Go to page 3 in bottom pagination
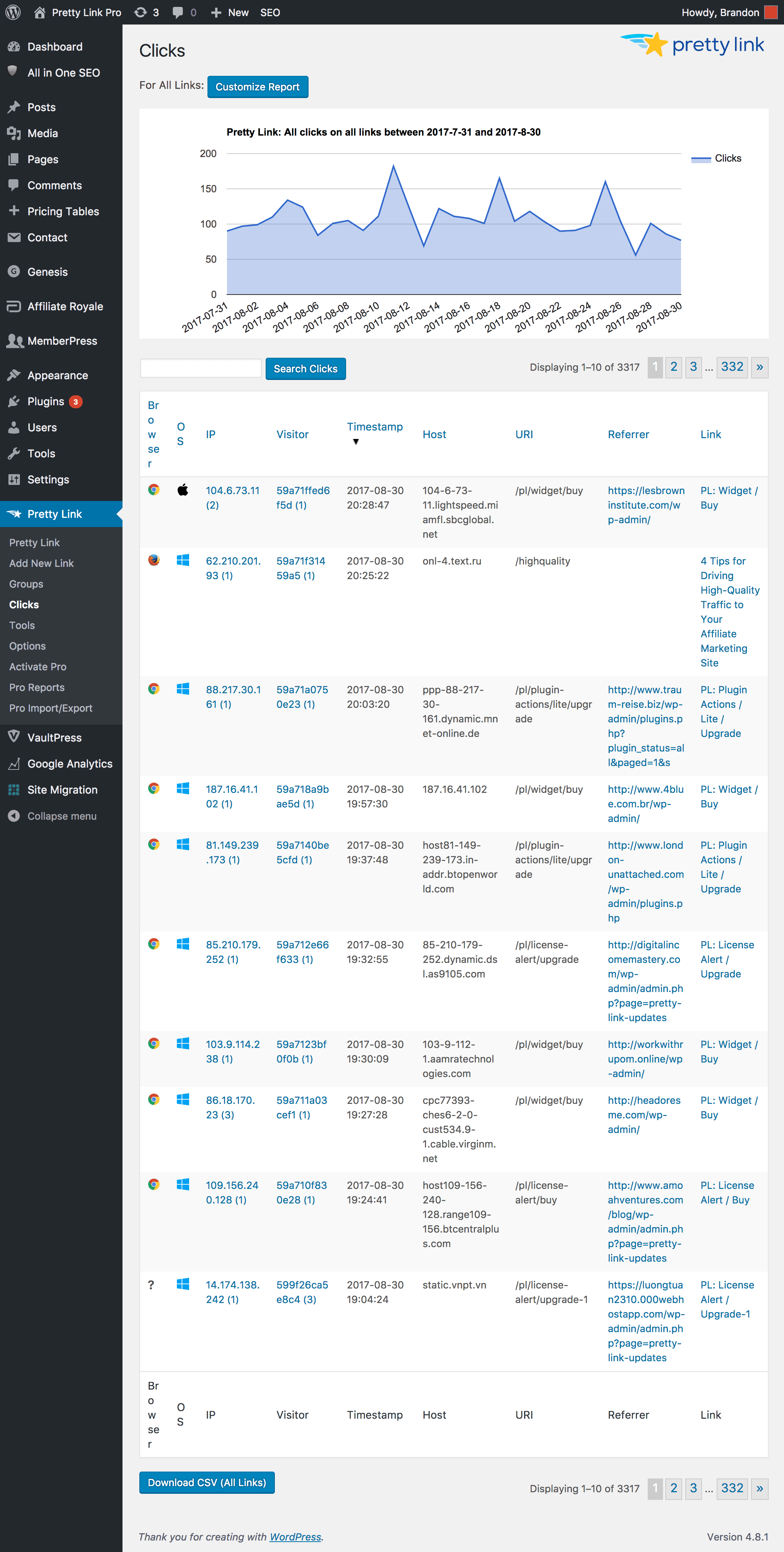 click(693, 1488)
